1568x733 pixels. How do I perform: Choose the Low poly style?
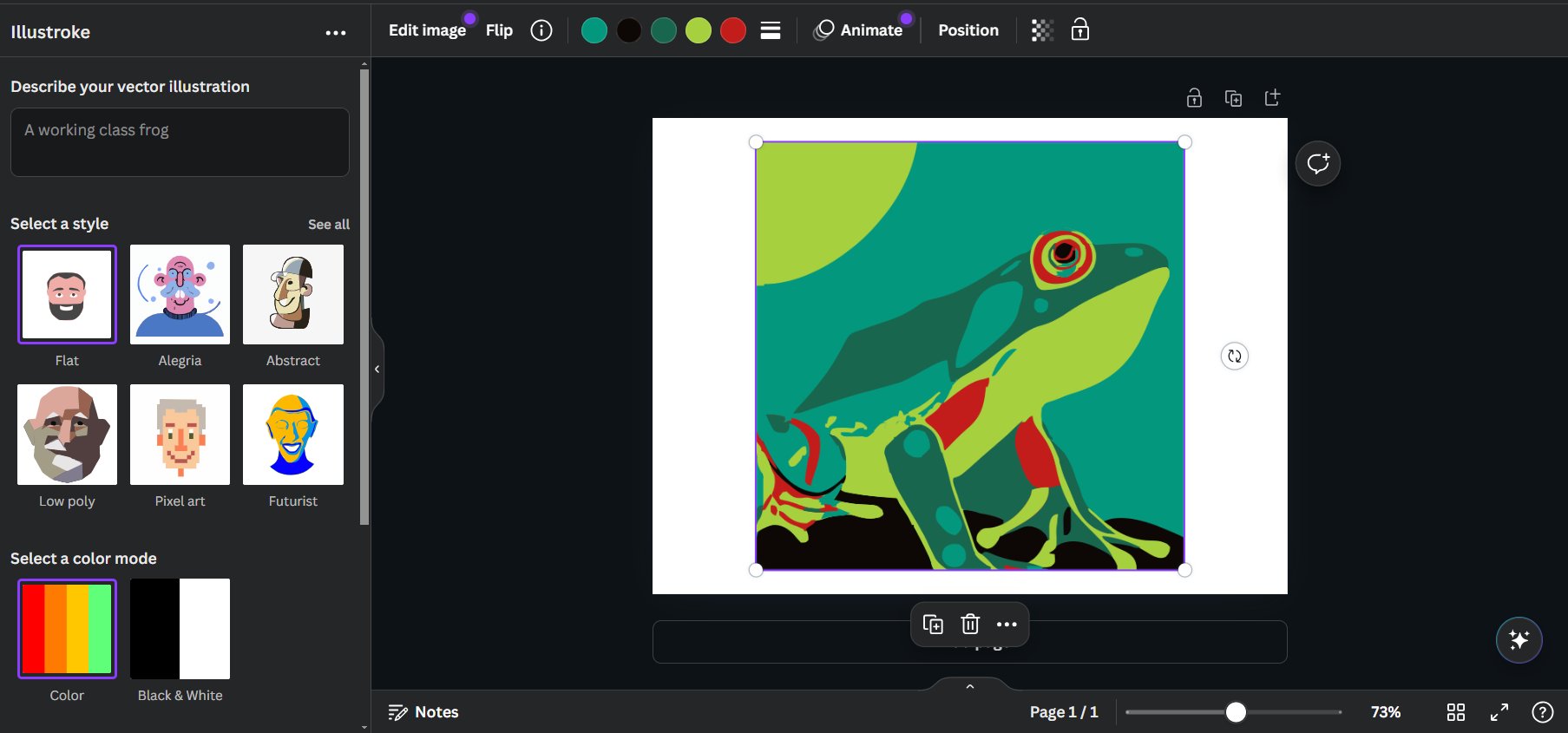(x=67, y=435)
